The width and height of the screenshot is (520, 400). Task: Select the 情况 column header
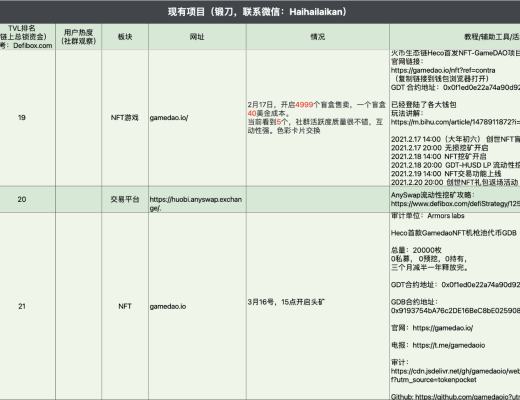tap(318, 37)
